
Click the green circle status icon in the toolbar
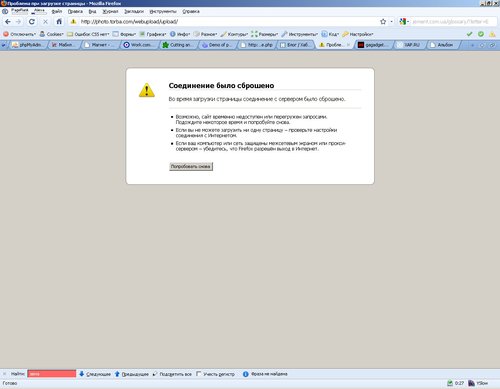pyautogui.click(x=481, y=34)
